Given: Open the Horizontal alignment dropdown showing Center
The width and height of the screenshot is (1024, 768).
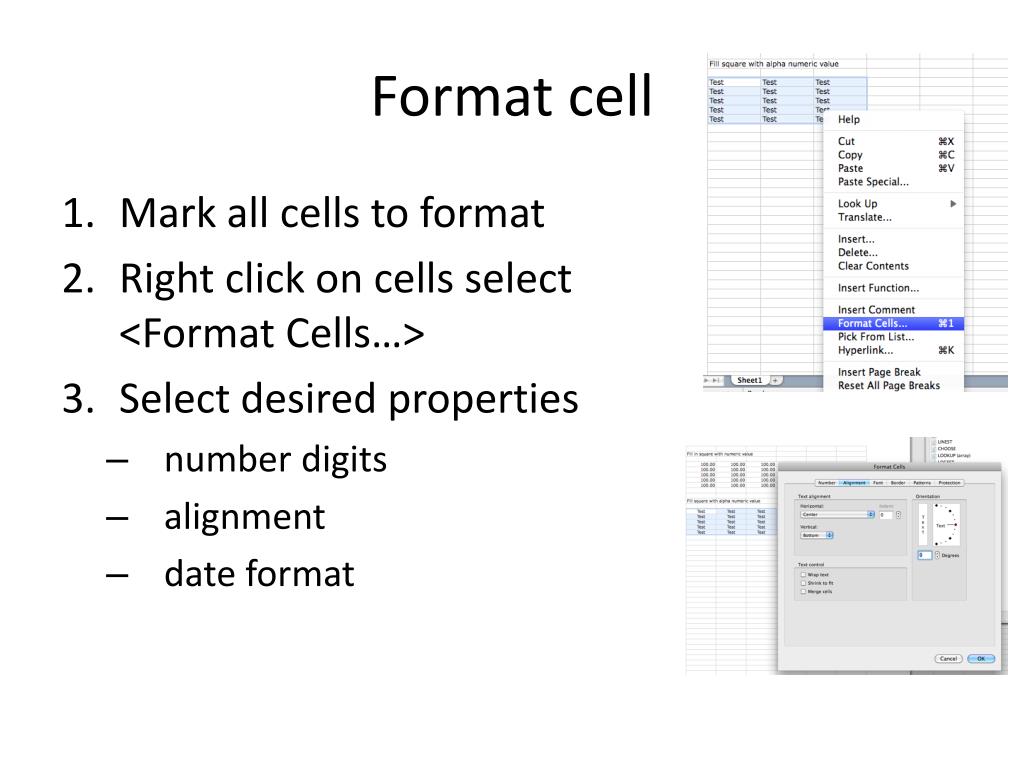Looking at the screenshot, I should (838, 515).
